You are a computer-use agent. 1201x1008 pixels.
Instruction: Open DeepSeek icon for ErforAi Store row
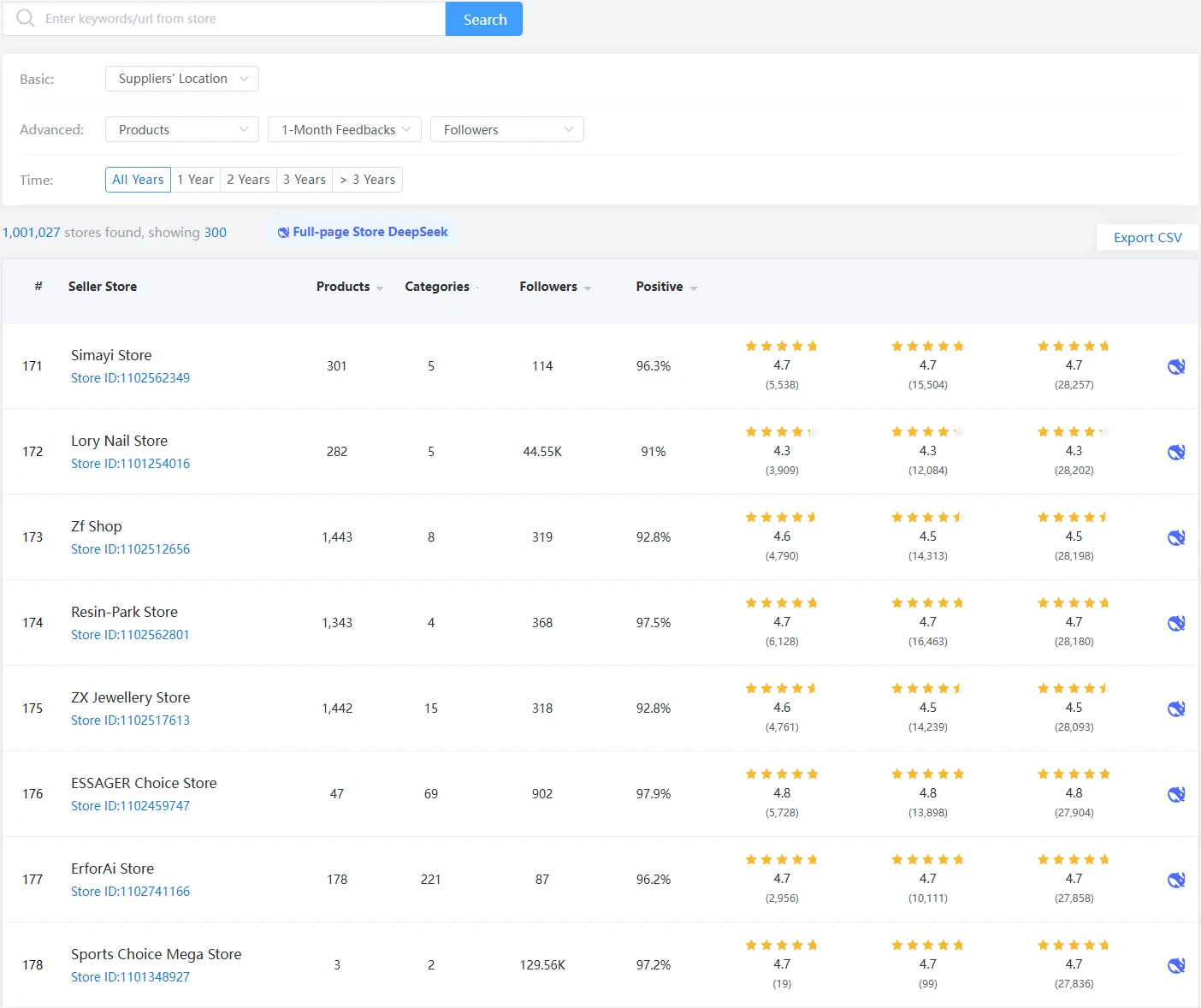pos(1176,880)
